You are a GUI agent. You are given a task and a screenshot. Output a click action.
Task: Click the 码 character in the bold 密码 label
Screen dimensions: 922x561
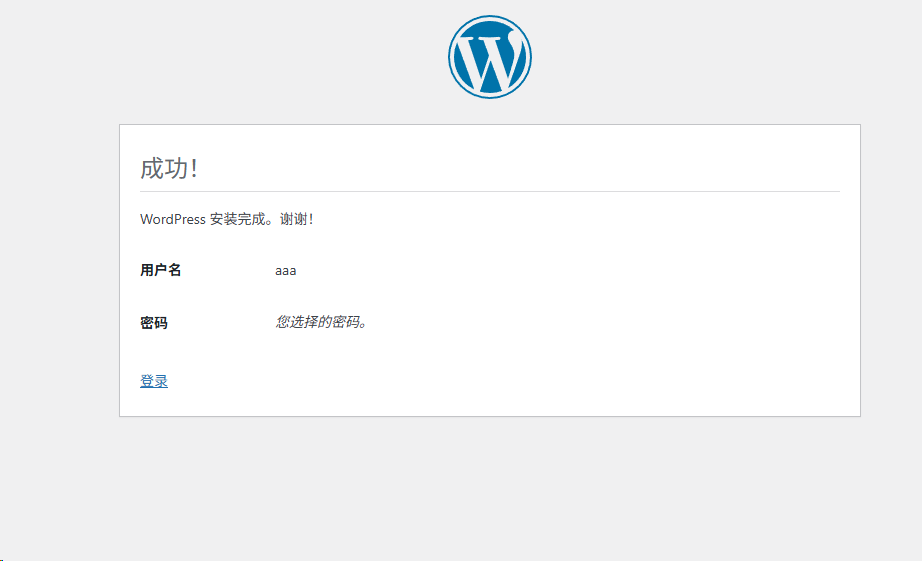(160, 323)
